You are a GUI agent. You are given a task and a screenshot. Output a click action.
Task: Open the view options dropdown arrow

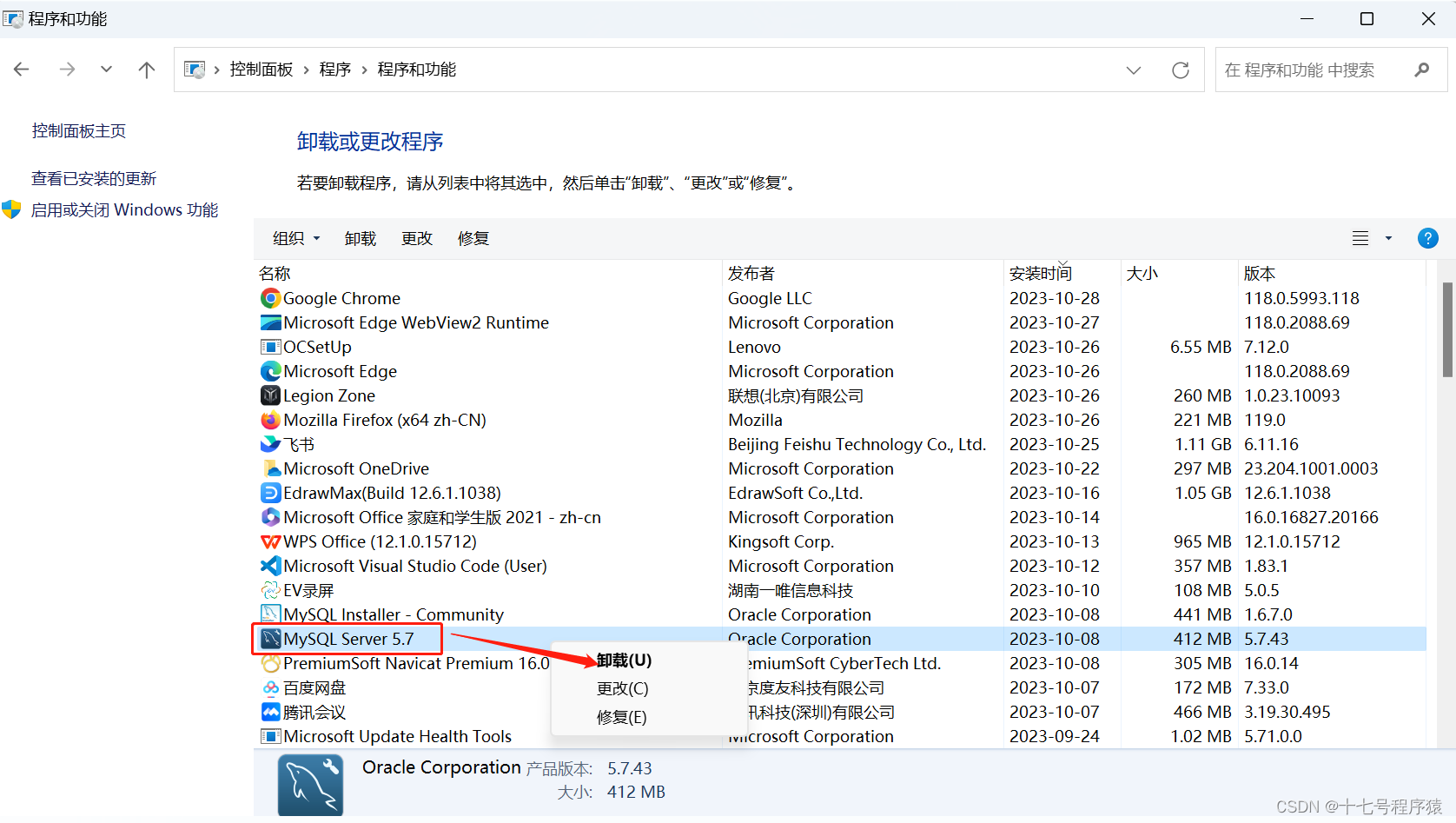tap(1388, 238)
